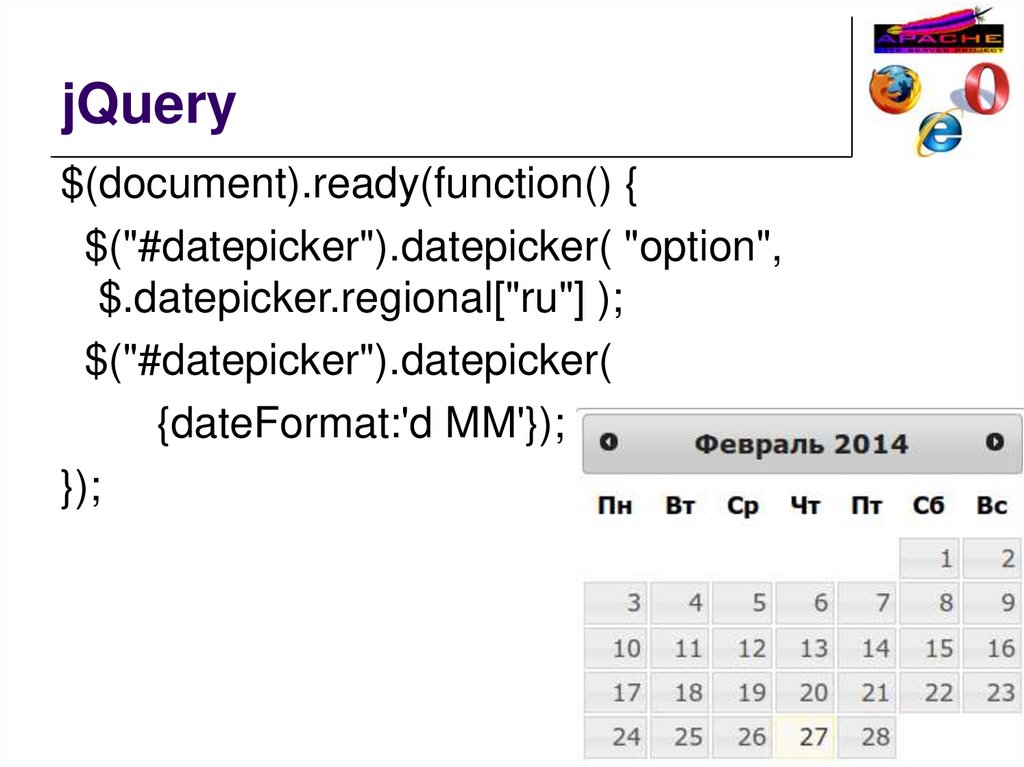Click the dateFormat code line
The height and width of the screenshot is (767, 1024).
click(x=359, y=430)
